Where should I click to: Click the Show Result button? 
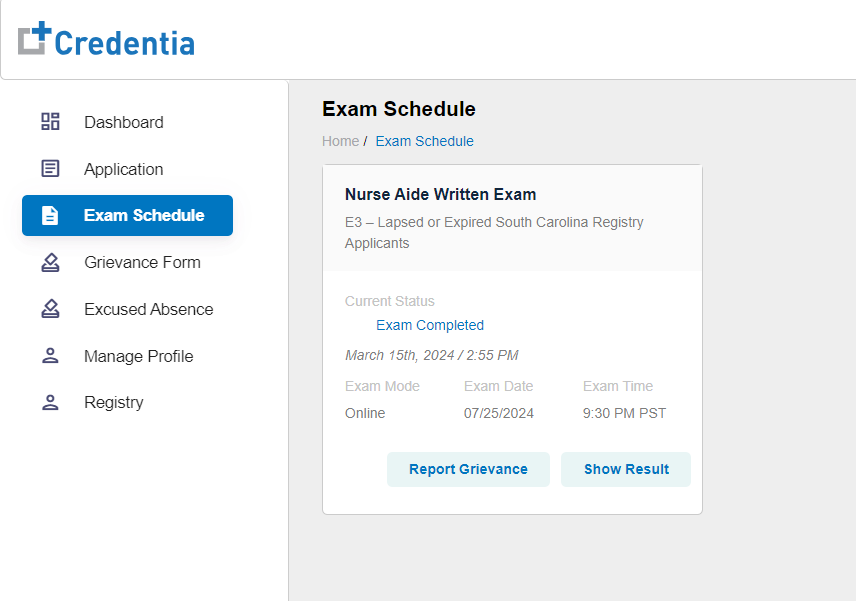point(626,469)
